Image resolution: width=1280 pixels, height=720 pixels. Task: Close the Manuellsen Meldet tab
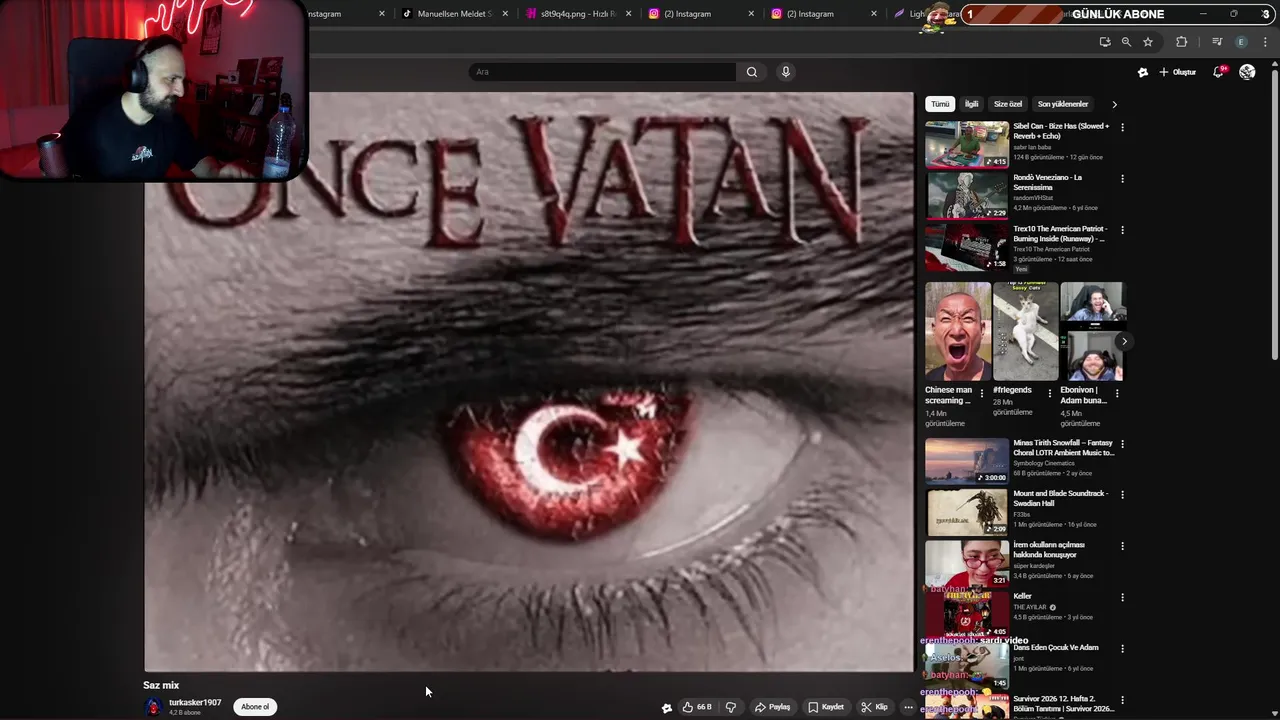point(505,14)
